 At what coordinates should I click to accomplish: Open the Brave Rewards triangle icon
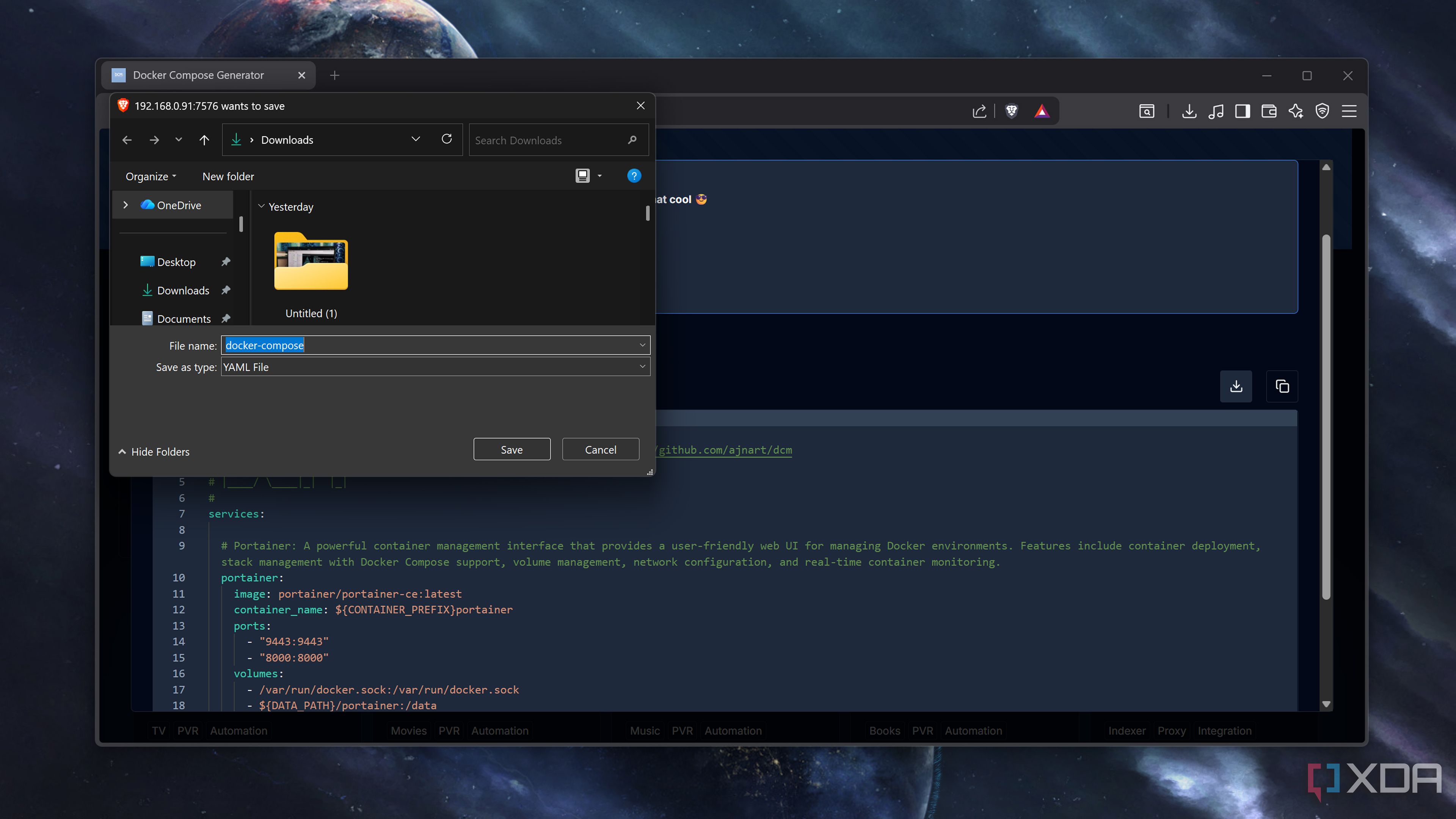pos(1041,111)
